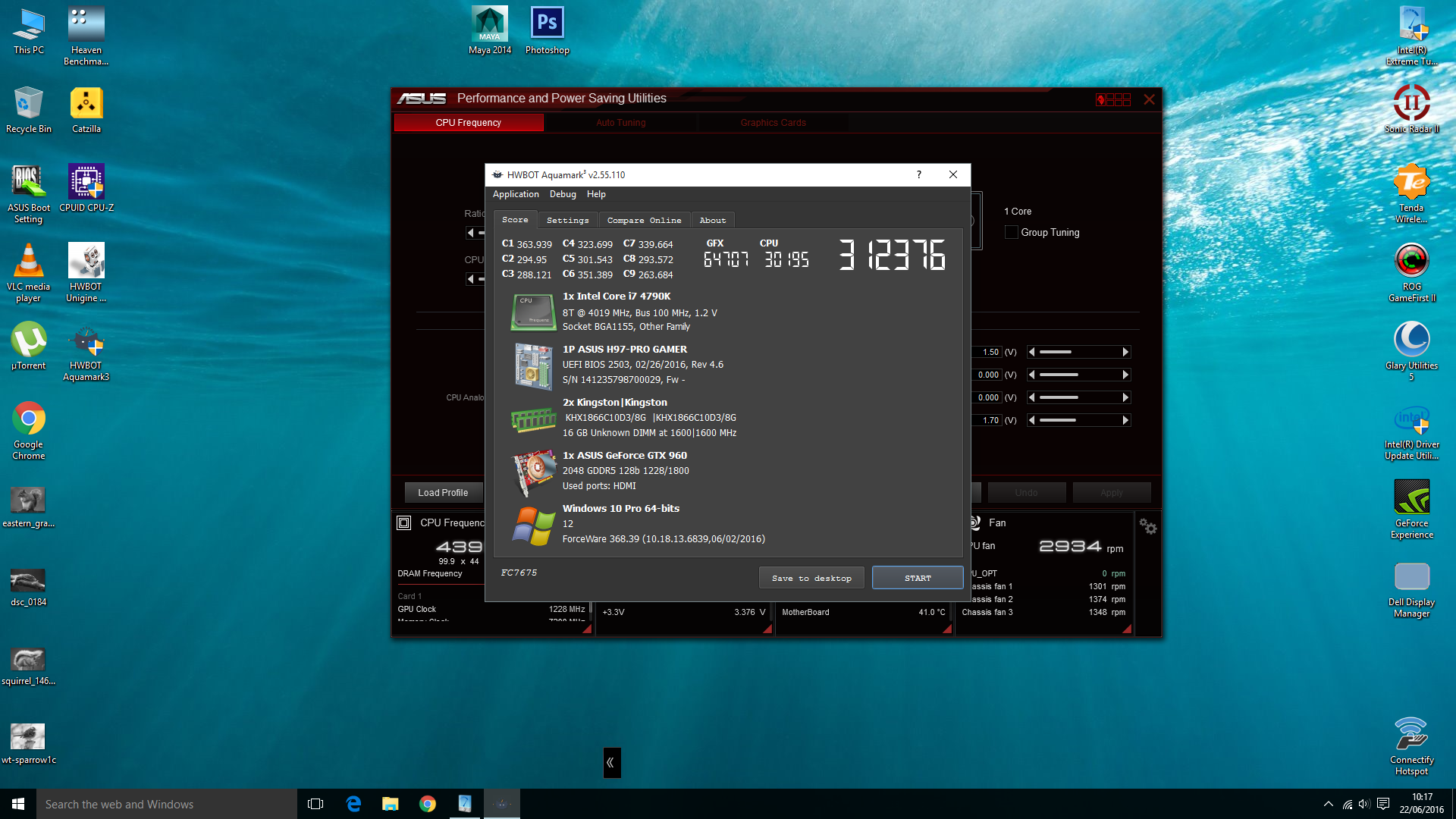Launch Connectify Hotspot shortcut
Image resolution: width=1456 pixels, height=819 pixels.
[x=1411, y=746]
